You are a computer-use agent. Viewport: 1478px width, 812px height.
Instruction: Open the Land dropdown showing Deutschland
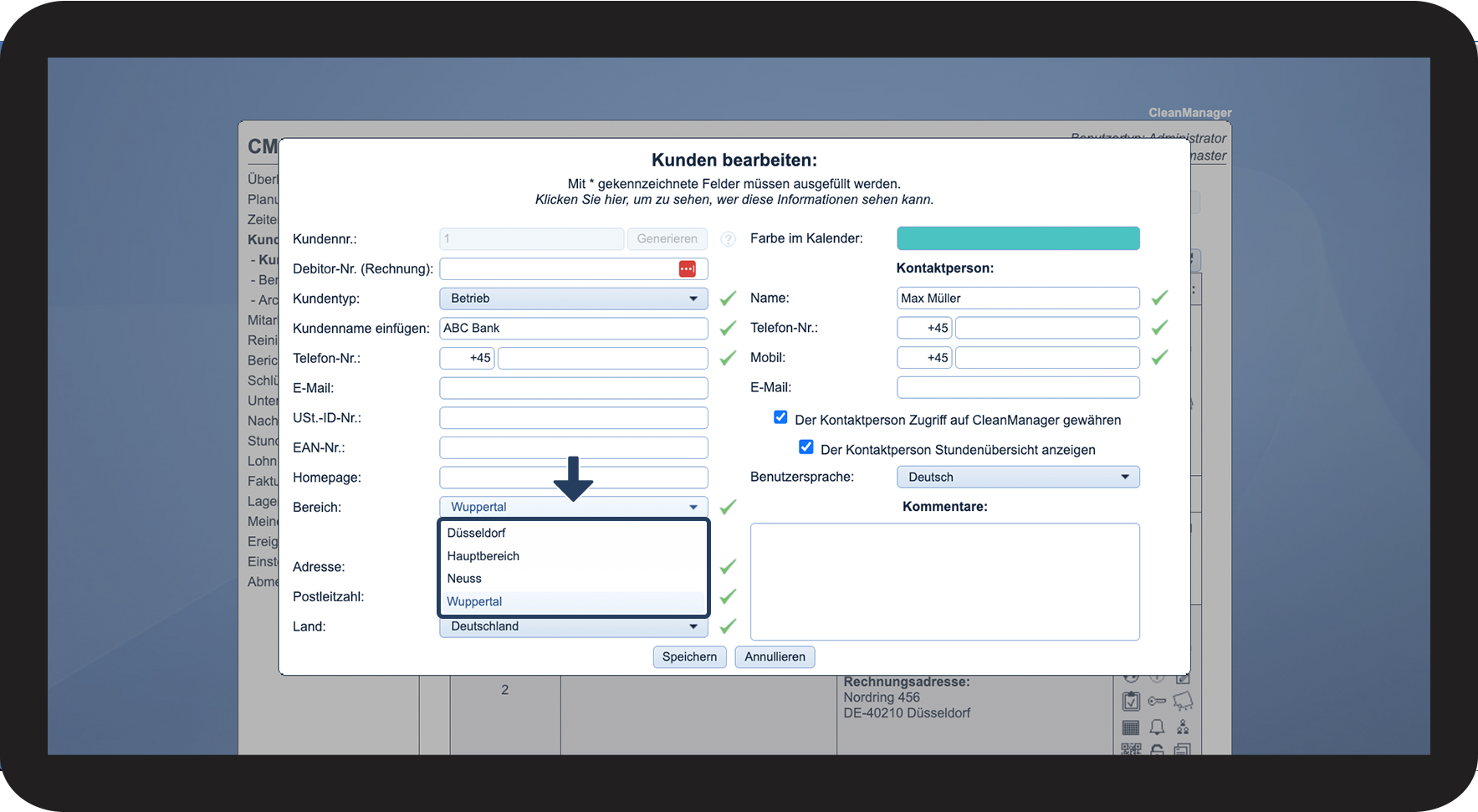click(x=573, y=626)
